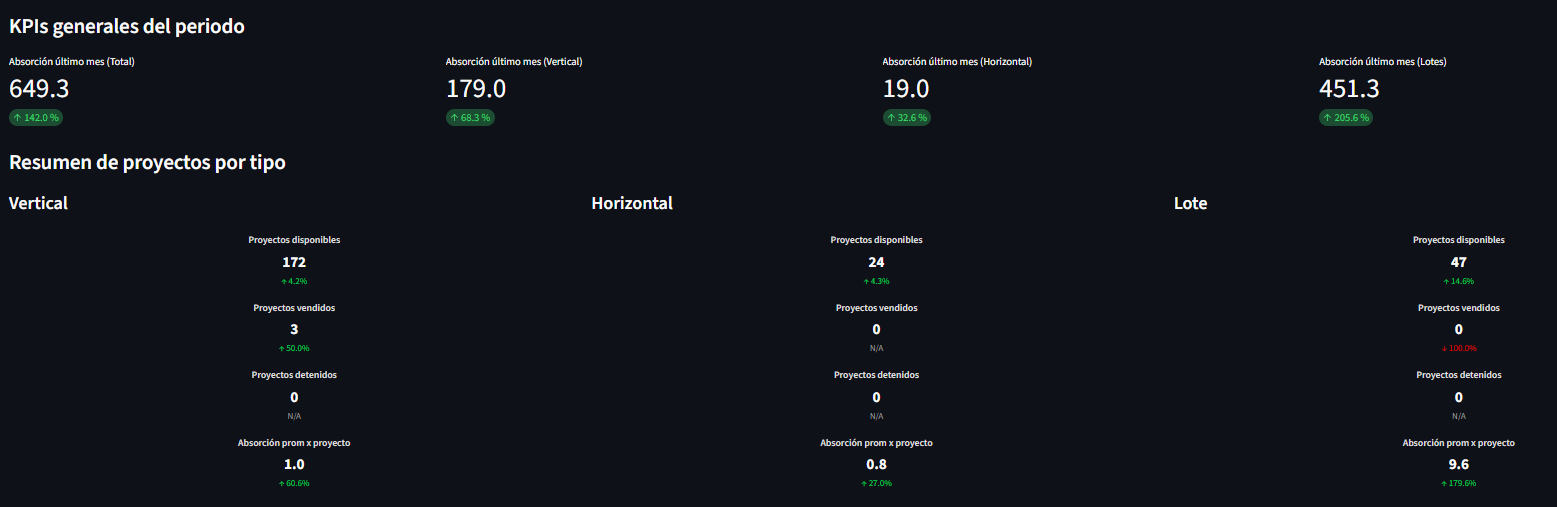Click the Horizontal section title
Viewport: 1557px width, 507px height.
click(x=632, y=203)
